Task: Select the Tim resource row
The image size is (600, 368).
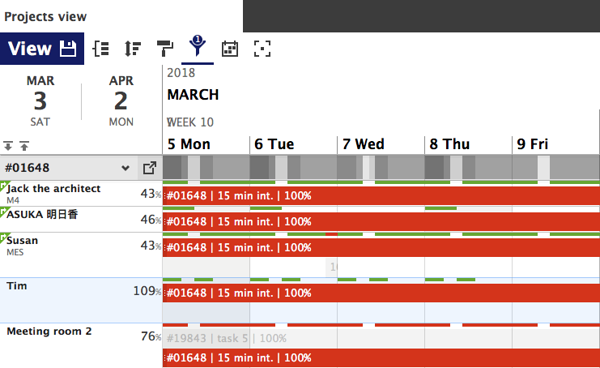Action: pos(81,300)
